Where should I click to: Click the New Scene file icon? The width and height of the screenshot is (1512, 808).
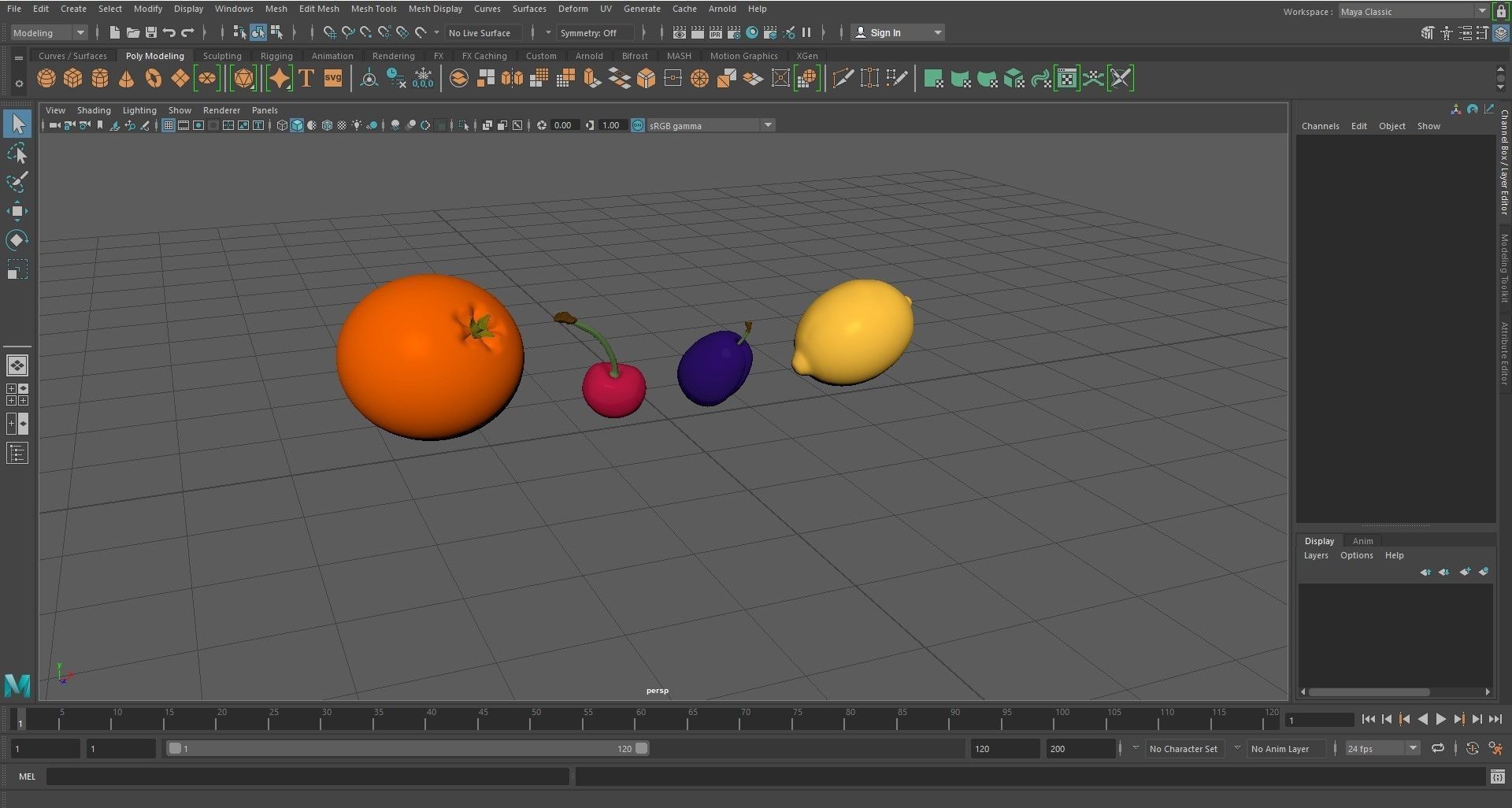115,32
